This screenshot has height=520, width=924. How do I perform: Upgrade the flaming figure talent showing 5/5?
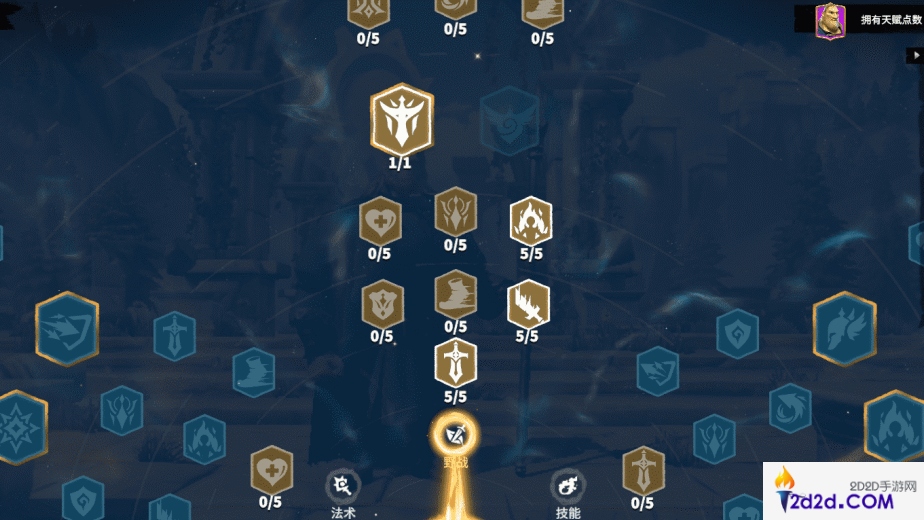point(531,221)
